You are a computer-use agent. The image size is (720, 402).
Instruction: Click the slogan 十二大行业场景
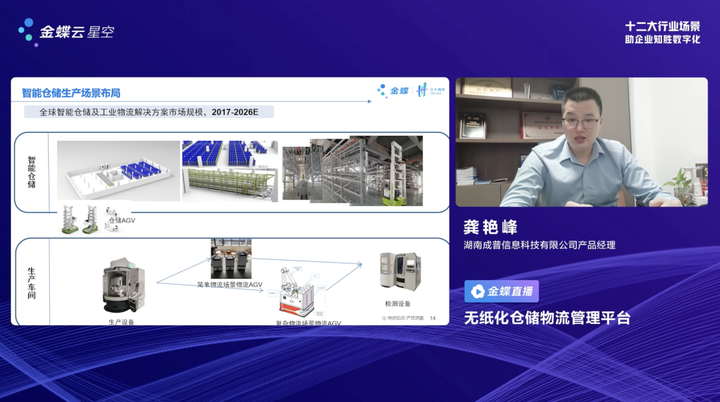pyautogui.click(x=663, y=27)
